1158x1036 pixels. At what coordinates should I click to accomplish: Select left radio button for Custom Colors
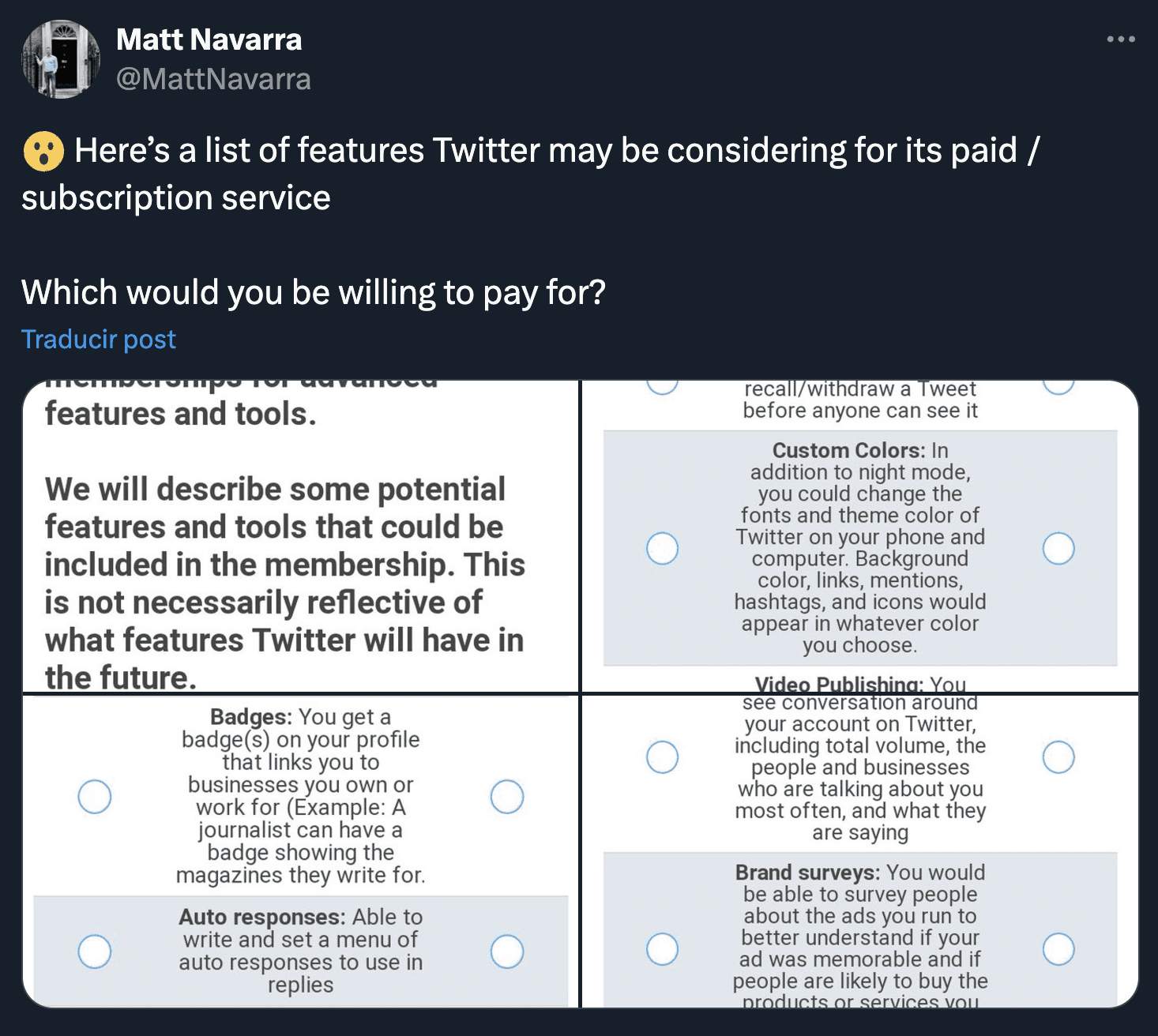[662, 548]
